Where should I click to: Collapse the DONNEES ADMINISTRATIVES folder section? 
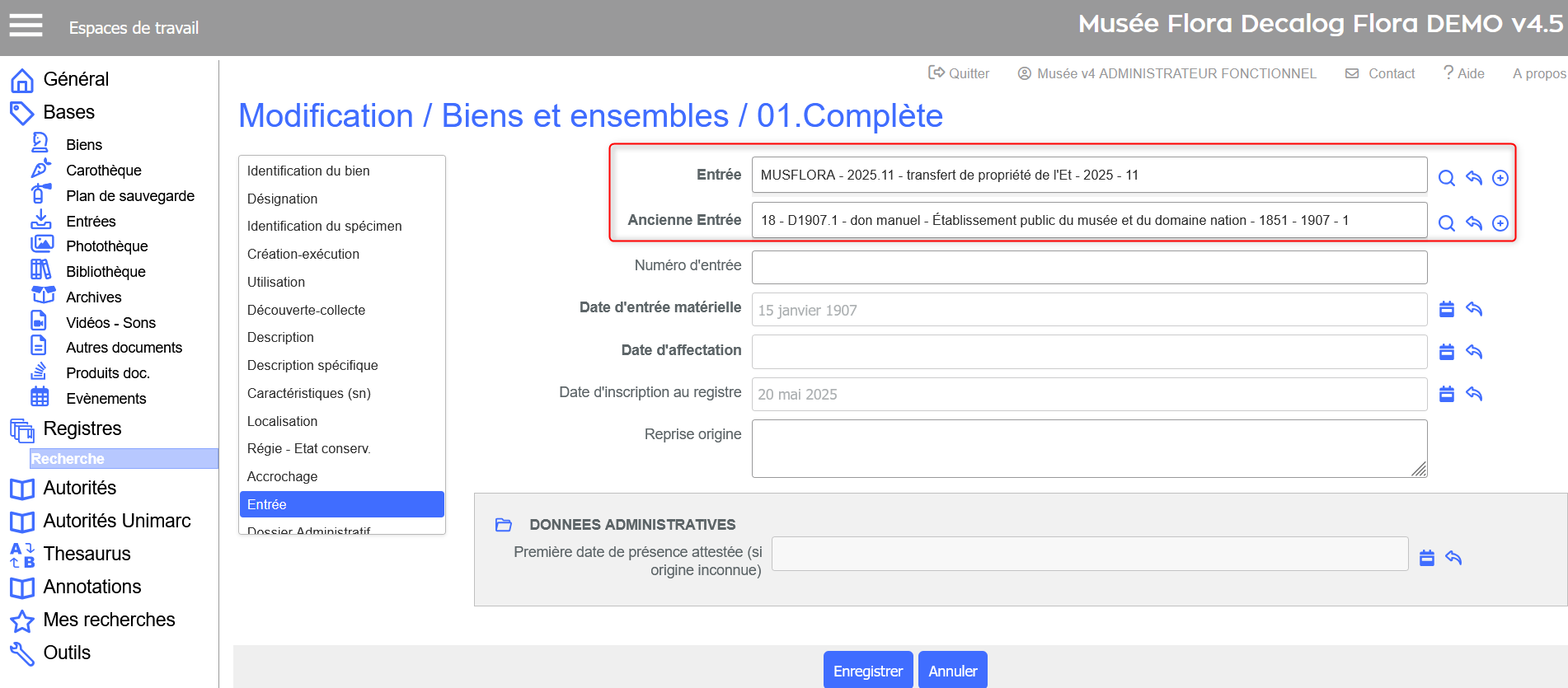point(504,525)
